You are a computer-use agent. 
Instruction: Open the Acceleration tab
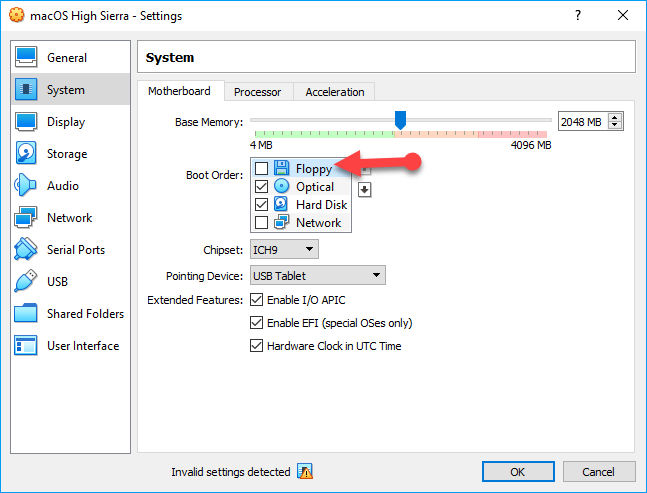tap(335, 92)
